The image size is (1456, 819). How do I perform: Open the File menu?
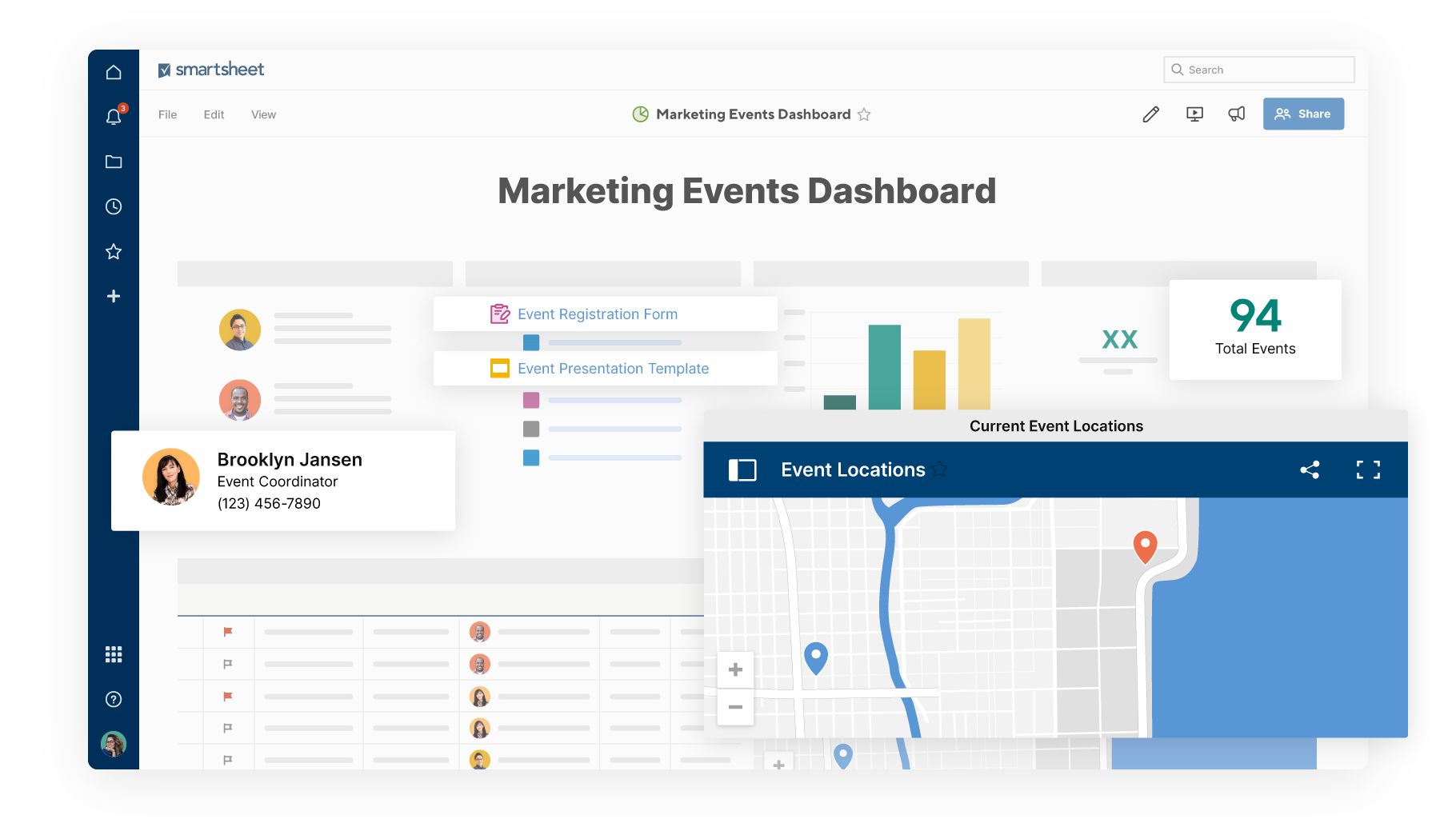click(x=167, y=114)
